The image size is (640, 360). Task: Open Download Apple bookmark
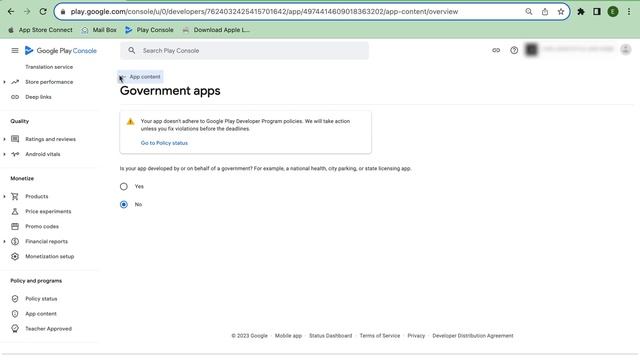(216, 30)
